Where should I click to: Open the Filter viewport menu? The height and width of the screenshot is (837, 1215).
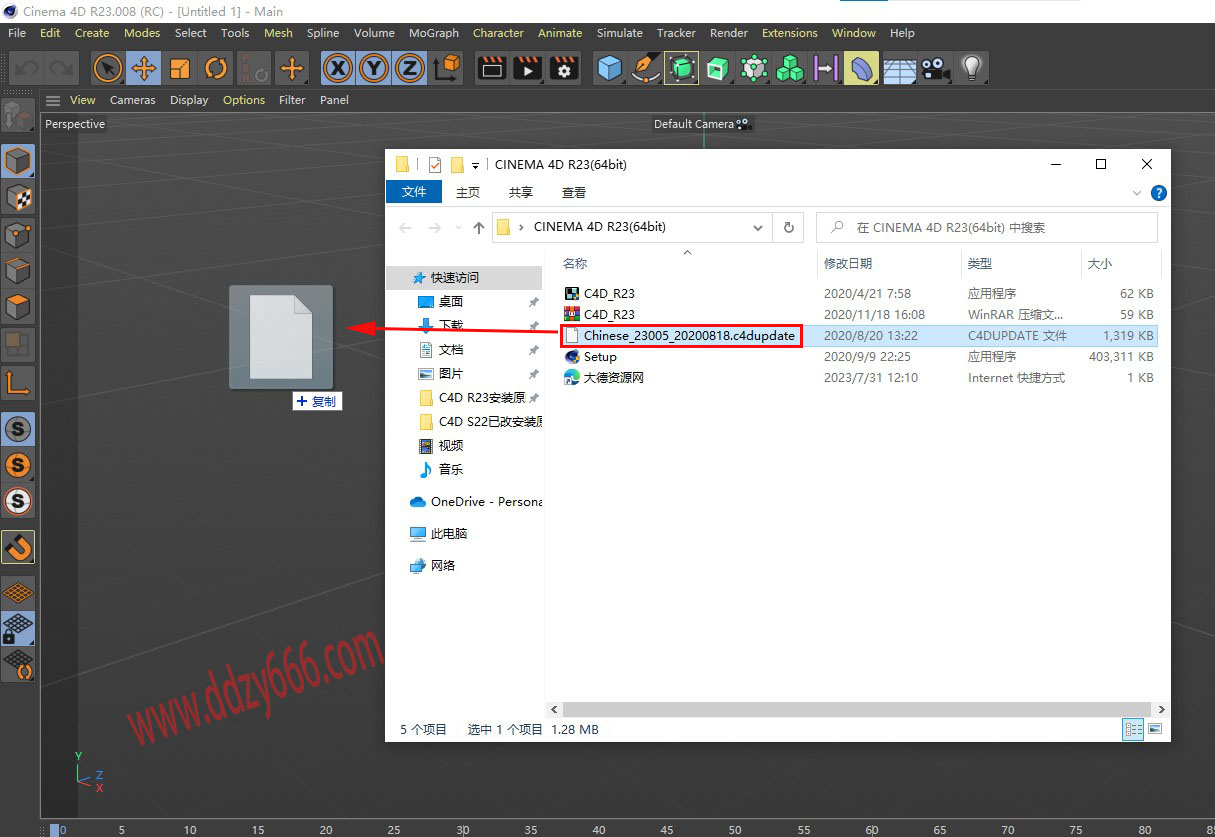292,100
